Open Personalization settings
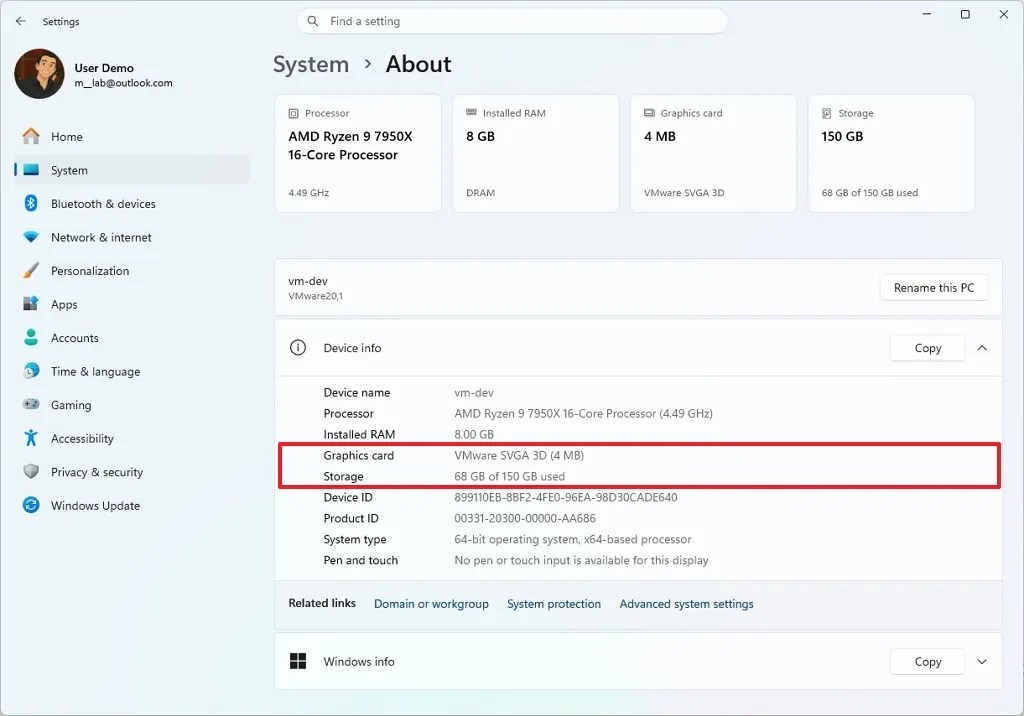1024x716 pixels. [90, 270]
